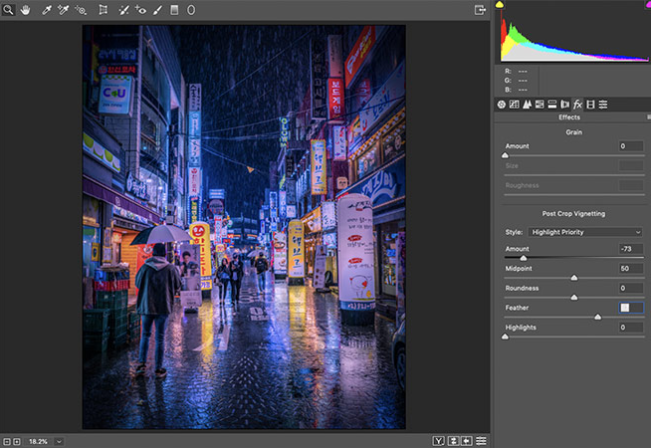The width and height of the screenshot is (651, 448).
Task: Click the Midpoint label
Action: (x=519, y=269)
